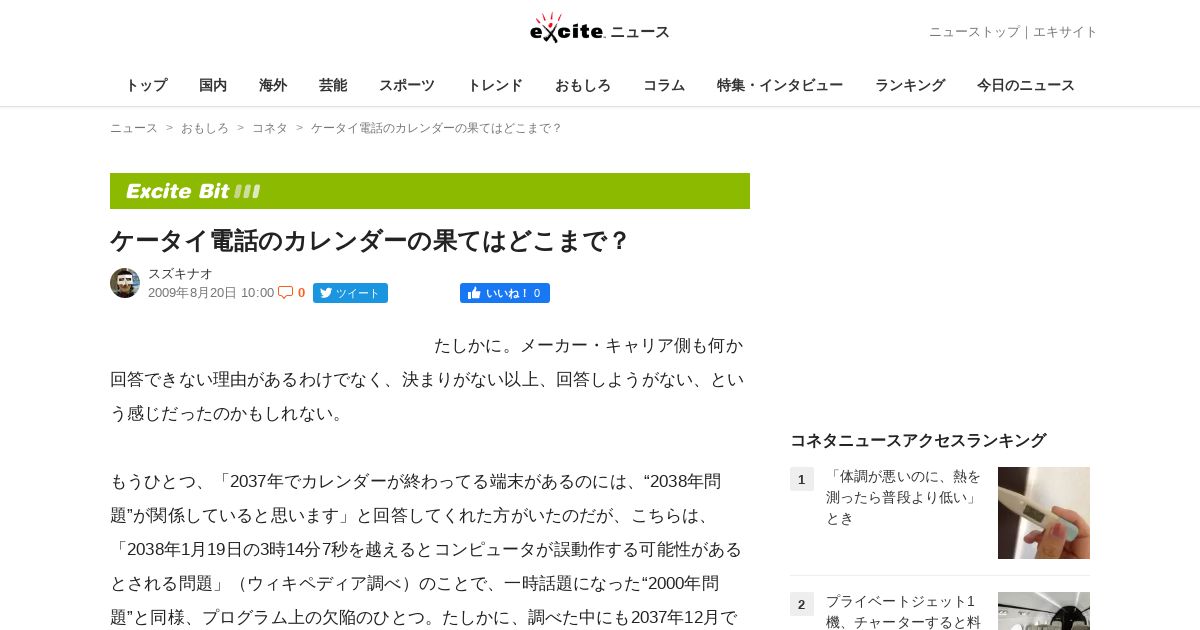Open ranking item 1 about 体調が悪いのに
Screen dimensions: 1200x630
[x=904, y=497]
